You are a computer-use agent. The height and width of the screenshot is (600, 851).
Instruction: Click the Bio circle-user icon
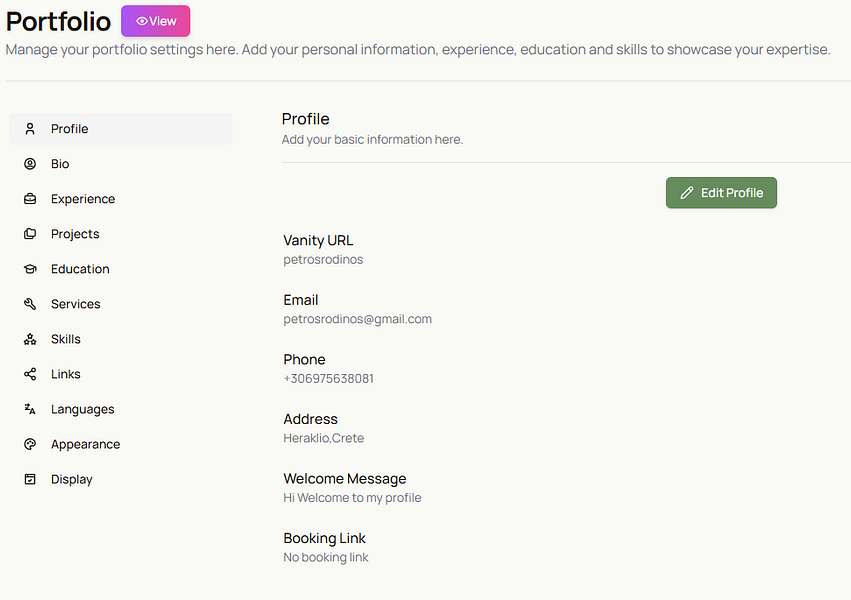(x=30, y=164)
